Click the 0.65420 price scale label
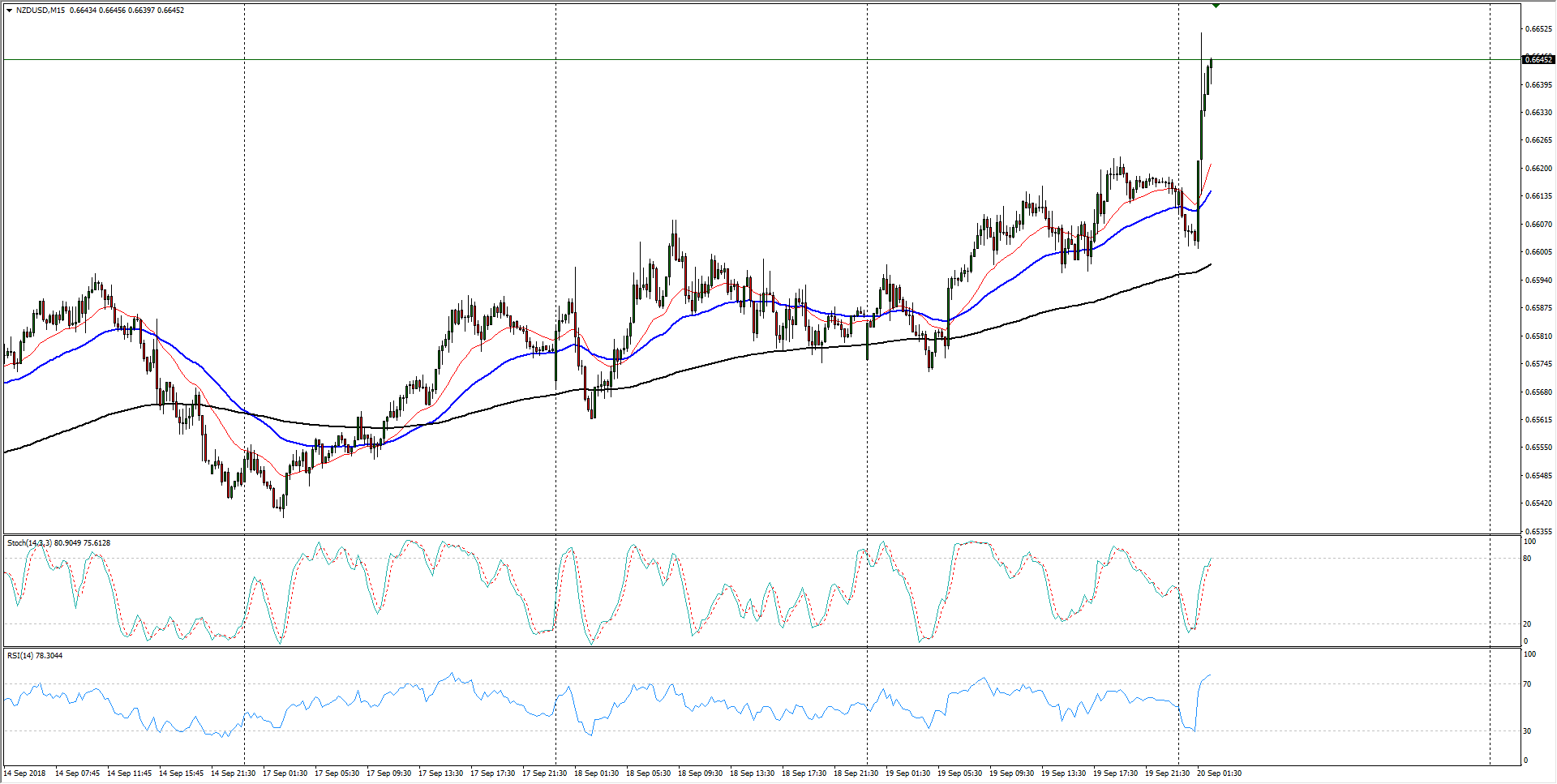This screenshot has width=1557, height=784. (x=1538, y=503)
